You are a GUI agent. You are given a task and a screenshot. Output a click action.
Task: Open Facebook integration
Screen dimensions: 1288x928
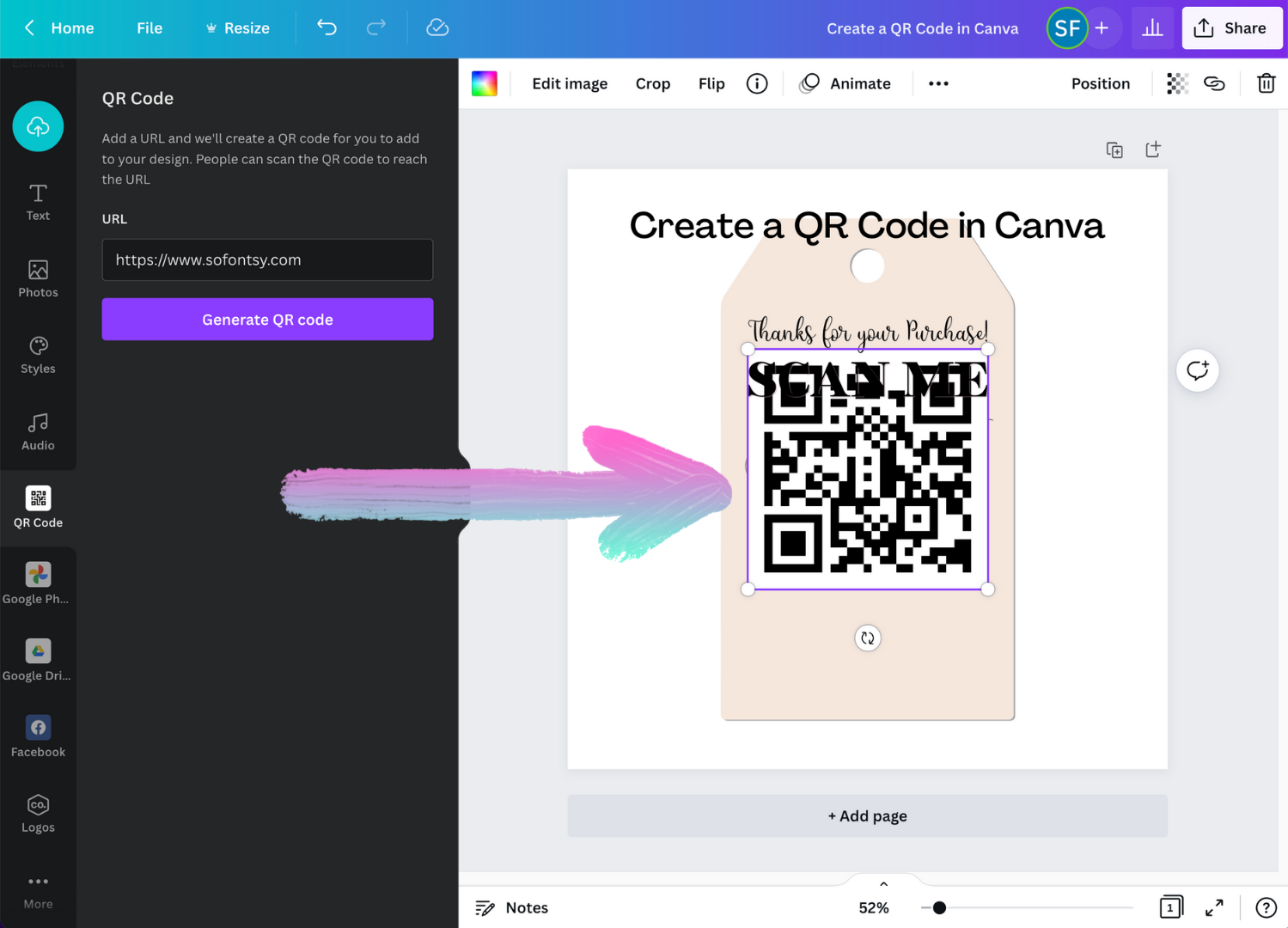click(x=38, y=736)
